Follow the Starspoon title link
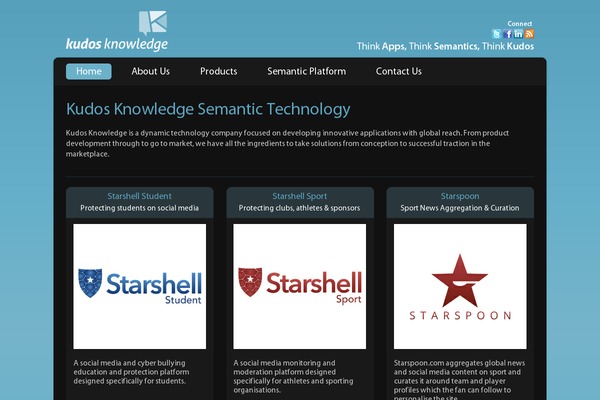This screenshot has height=400, width=600. 460,196
